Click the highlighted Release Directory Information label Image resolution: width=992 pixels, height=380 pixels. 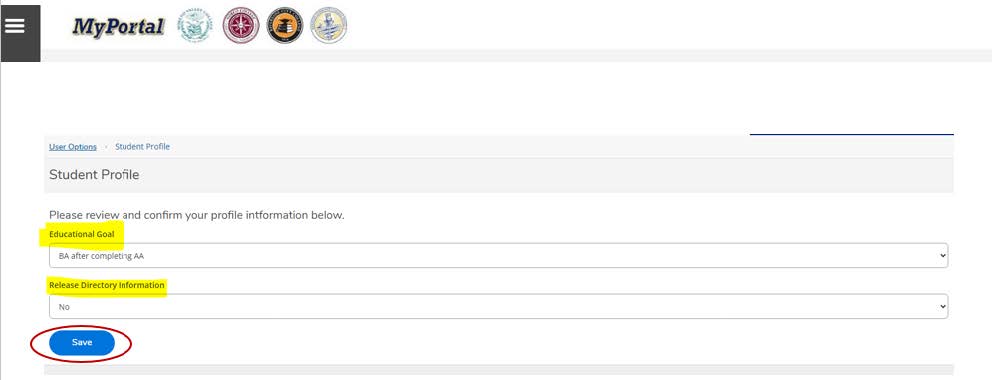click(x=106, y=285)
